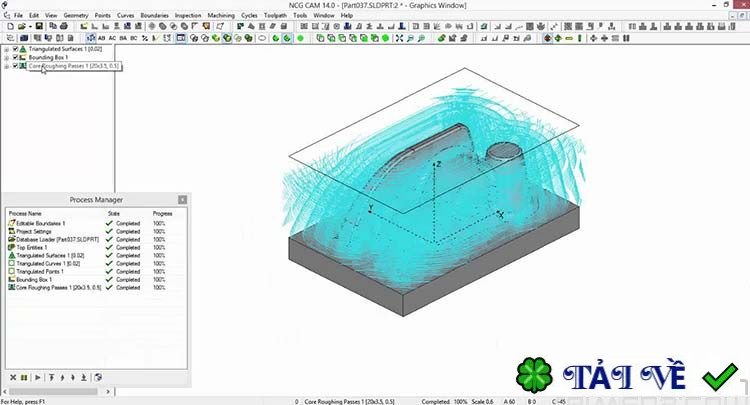This screenshot has height=405, width=750.
Task: Expand Bounding Box 1 tree node
Action: (x=6, y=57)
